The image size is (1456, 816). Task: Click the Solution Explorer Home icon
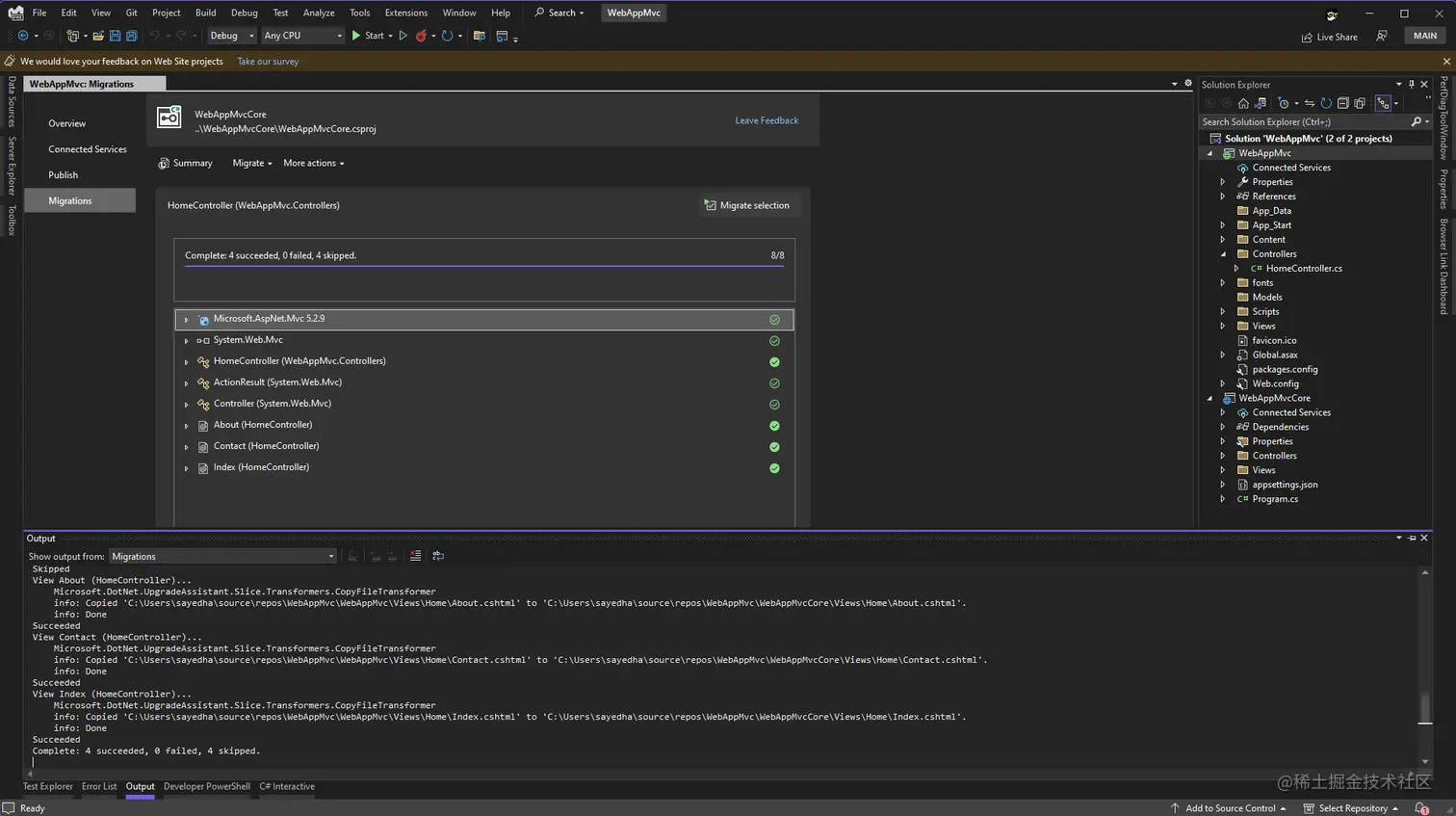pos(1243,103)
